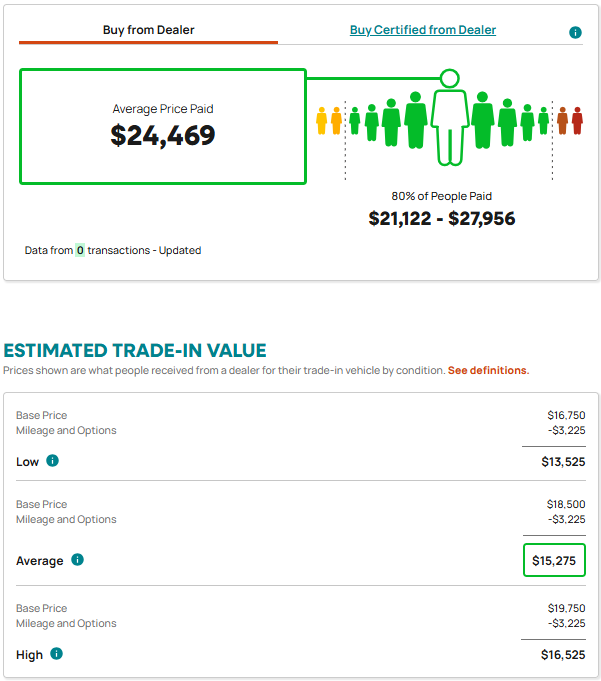Image resolution: width=601 pixels, height=681 pixels.
Task: Select the Low trade-in value $13,525
Action: (x=563, y=462)
